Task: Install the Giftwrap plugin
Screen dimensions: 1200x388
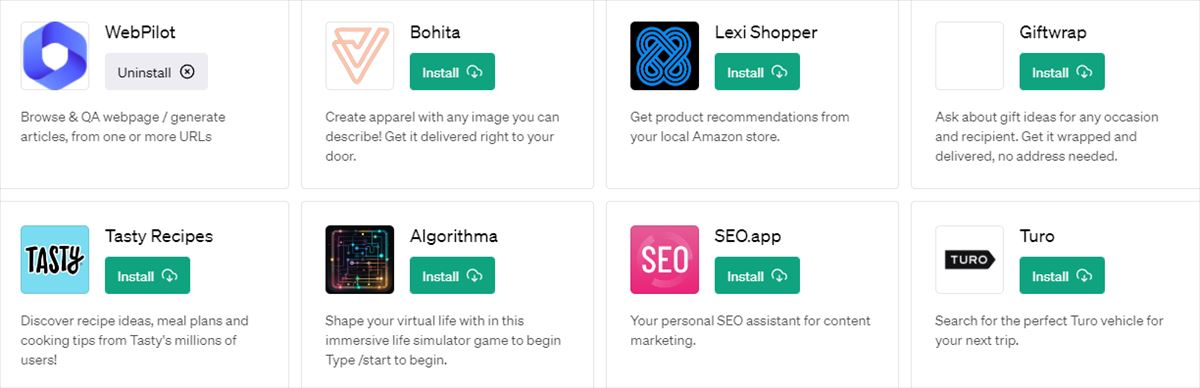Action: click(1062, 72)
